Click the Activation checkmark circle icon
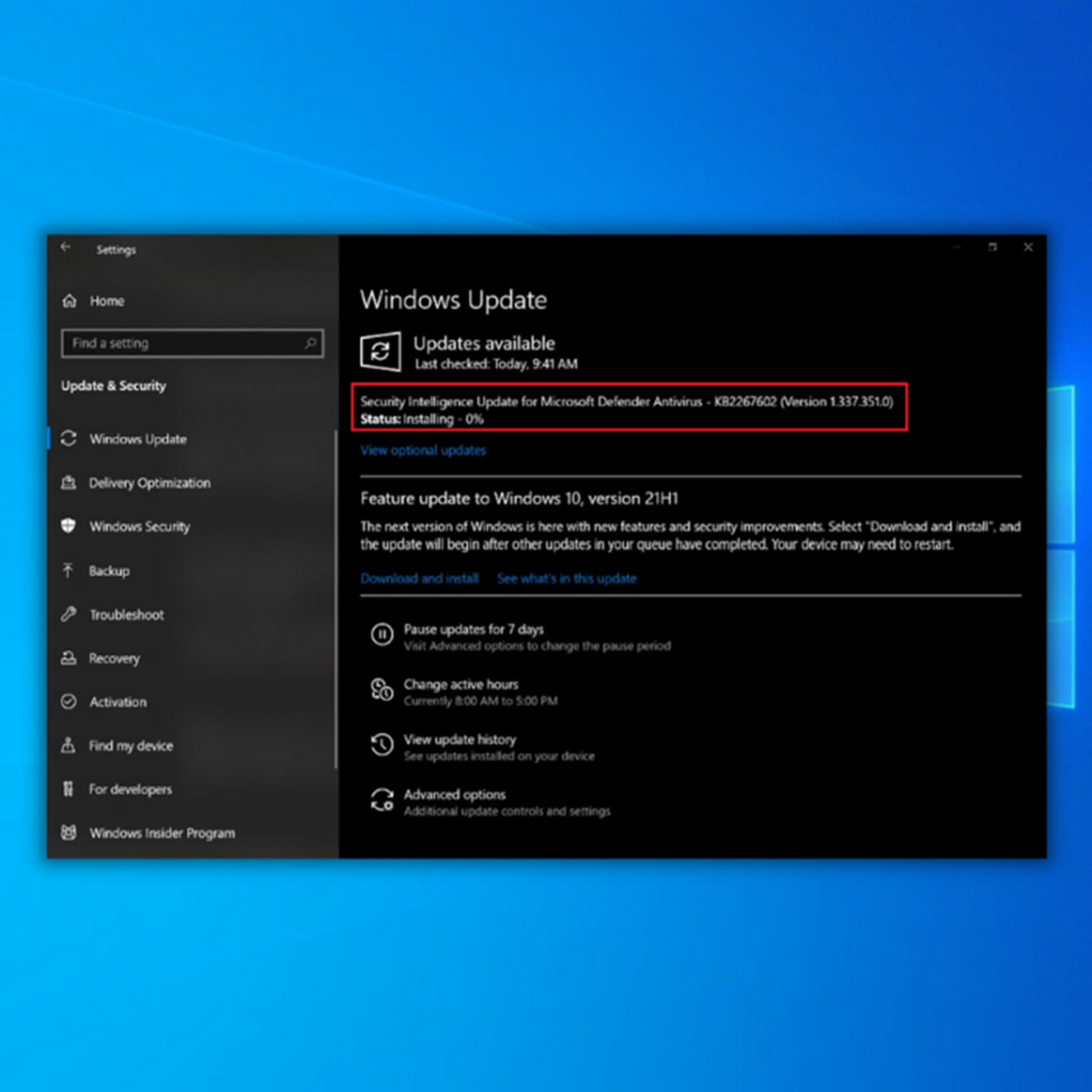The width and height of the screenshot is (1092, 1092). click(68, 701)
